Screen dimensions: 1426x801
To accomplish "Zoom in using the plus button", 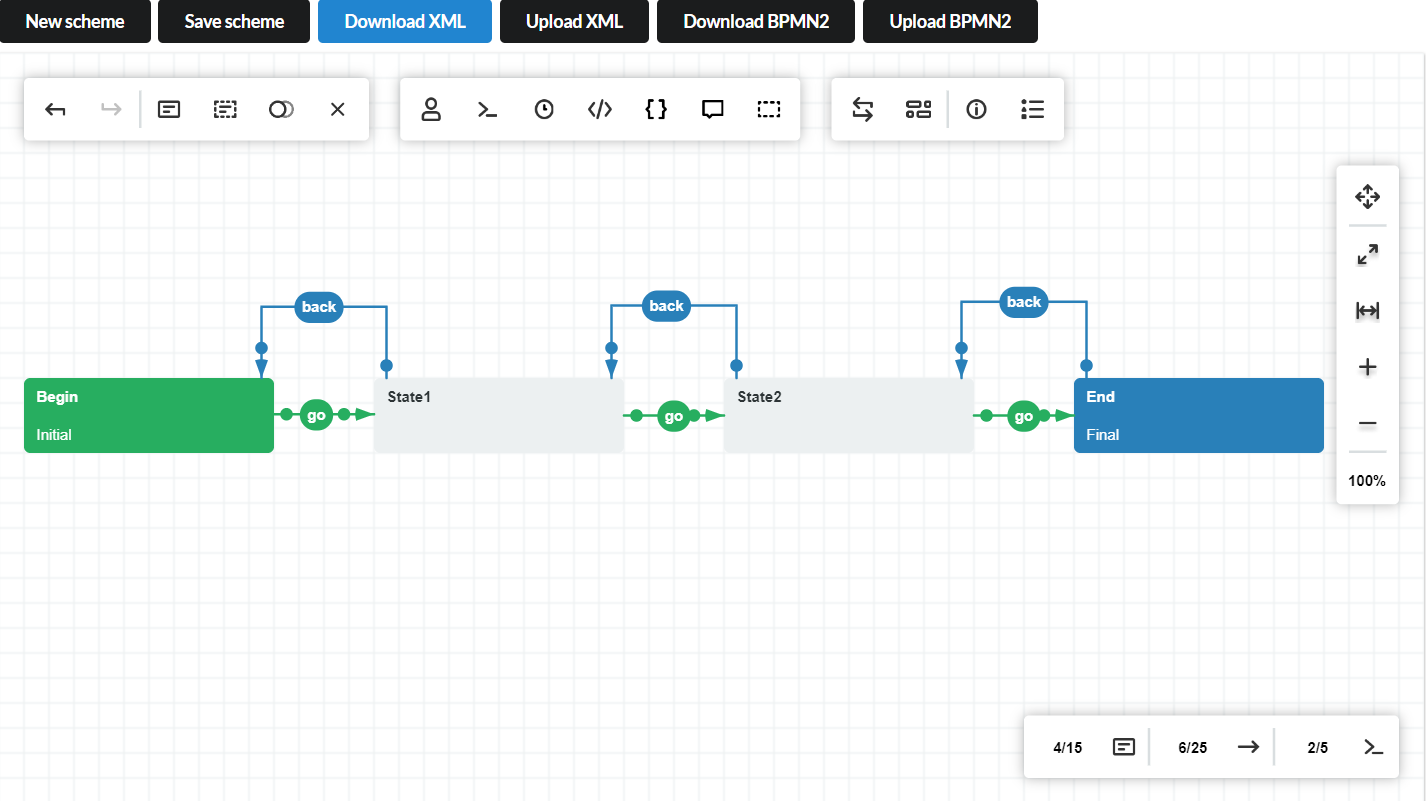I will point(1367,368).
